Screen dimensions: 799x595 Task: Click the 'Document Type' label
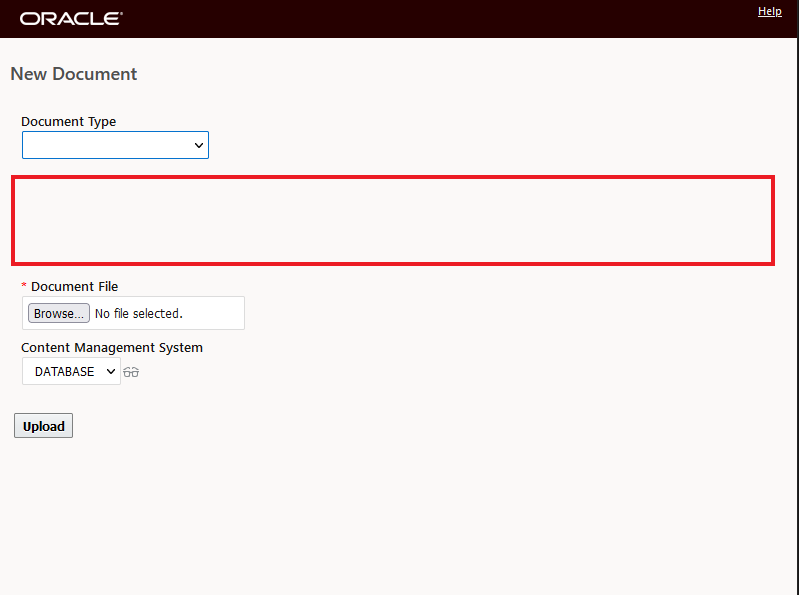click(x=68, y=122)
